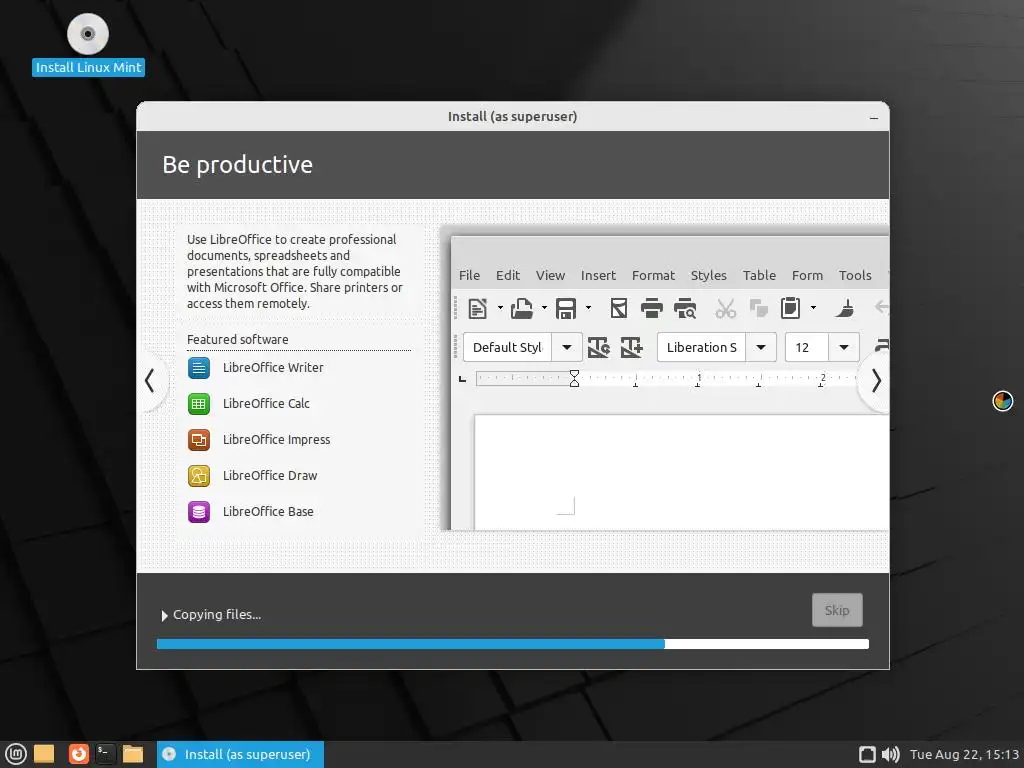This screenshot has width=1024, height=768.
Task: Click the LibreOffice Writer icon
Action: coord(199,368)
